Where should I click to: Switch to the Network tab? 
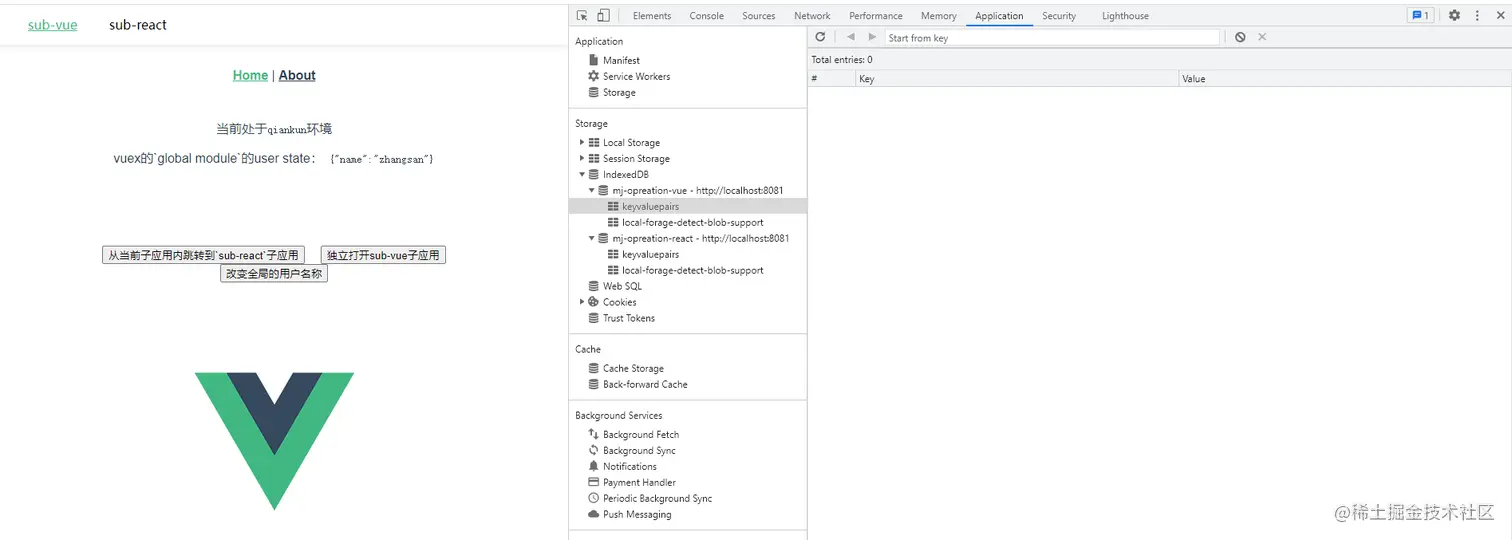(x=812, y=16)
